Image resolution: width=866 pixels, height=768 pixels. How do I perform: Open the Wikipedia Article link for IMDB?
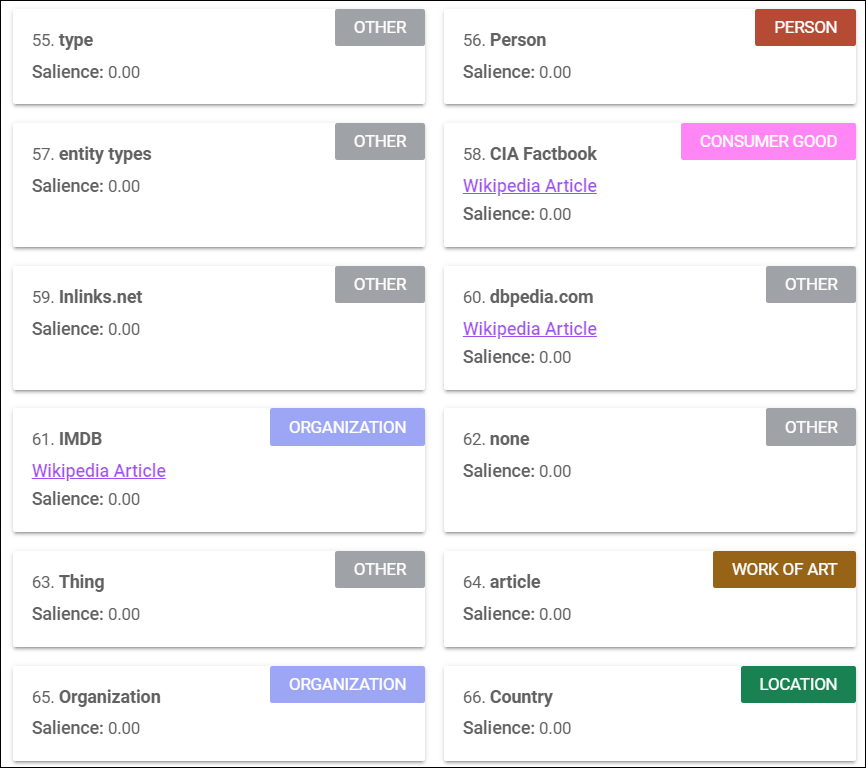(x=98, y=470)
